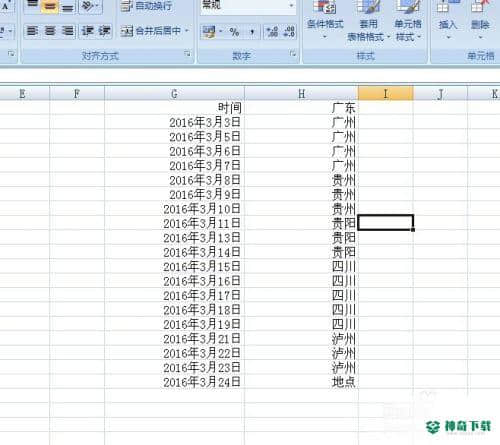Select column G header
This screenshot has width=500, height=445.
tap(174, 94)
